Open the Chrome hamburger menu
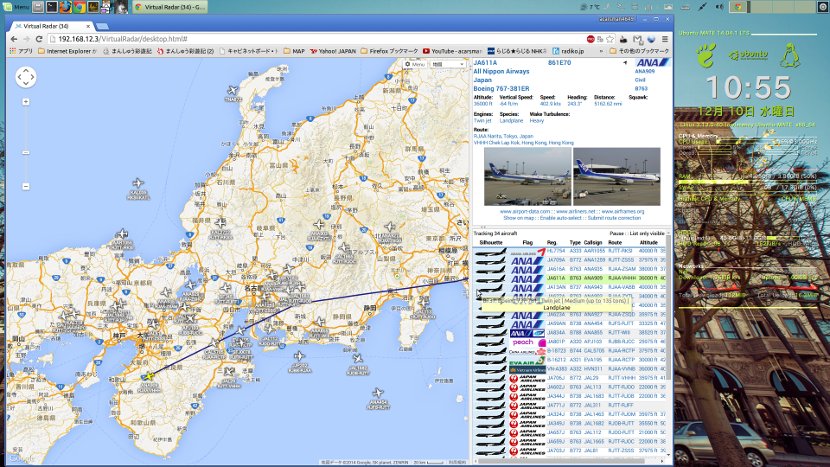Image resolution: width=830 pixels, height=467 pixels. click(x=665, y=39)
